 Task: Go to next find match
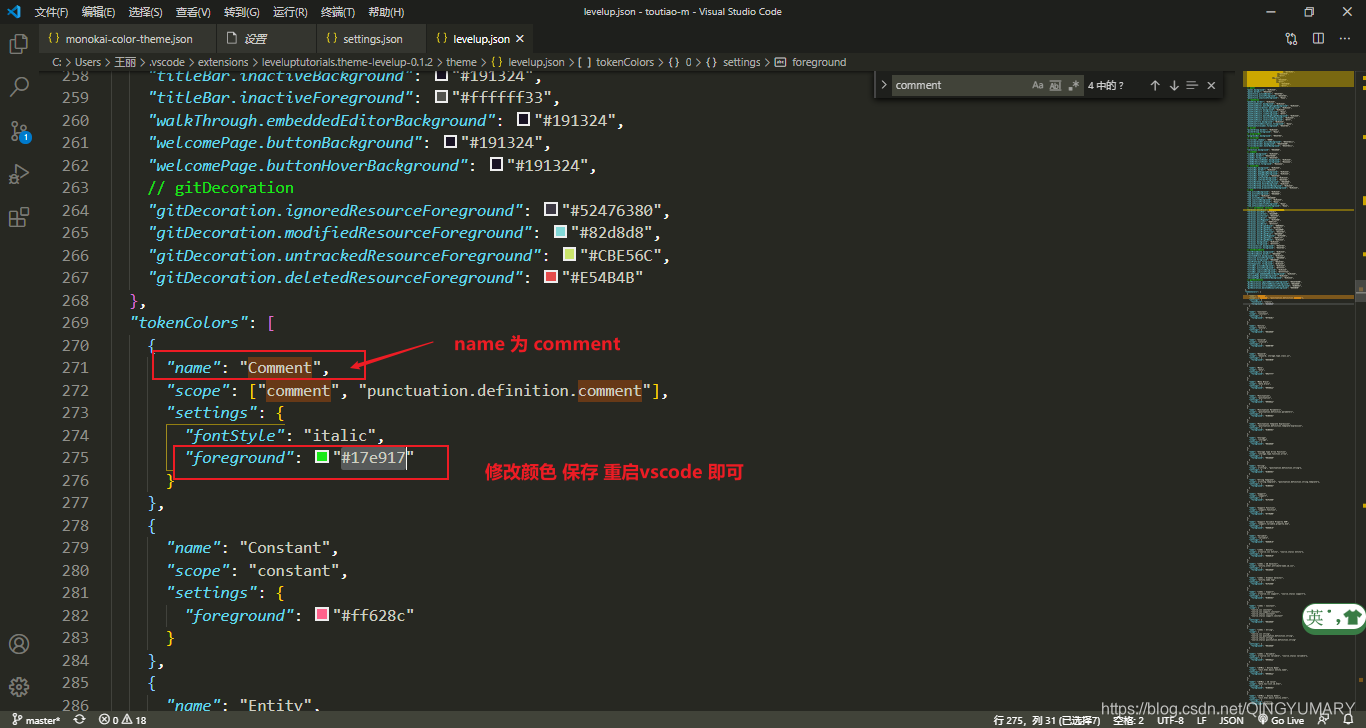click(1174, 85)
